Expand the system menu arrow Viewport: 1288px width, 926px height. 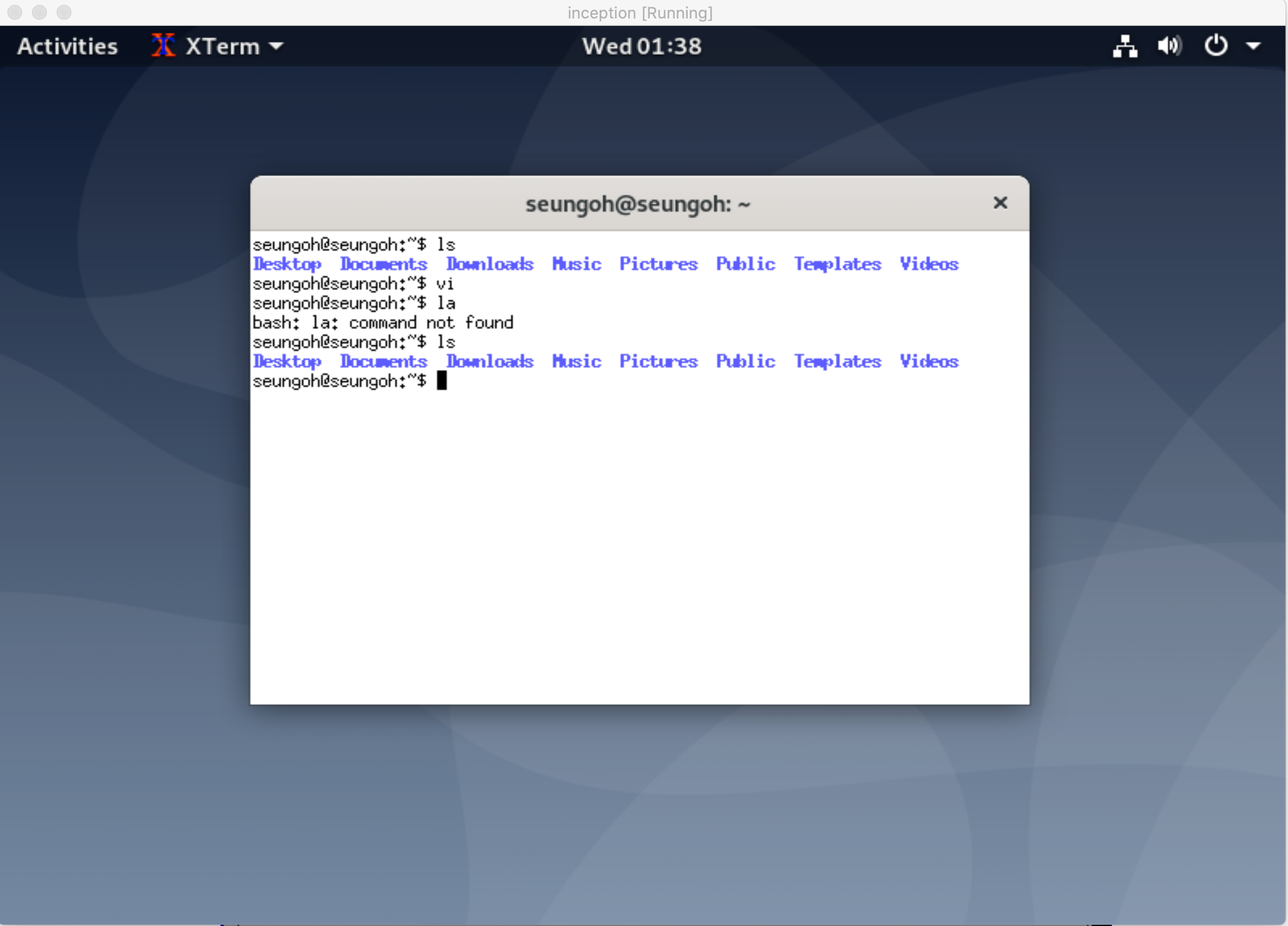tap(1254, 46)
